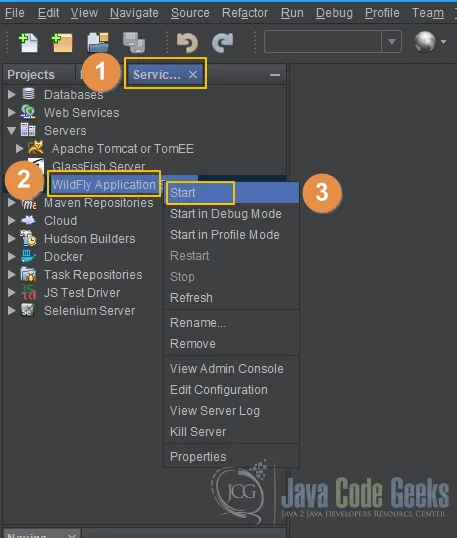The height and width of the screenshot is (538, 457).
Task: Expand the Databases tree node
Action: coord(12,94)
